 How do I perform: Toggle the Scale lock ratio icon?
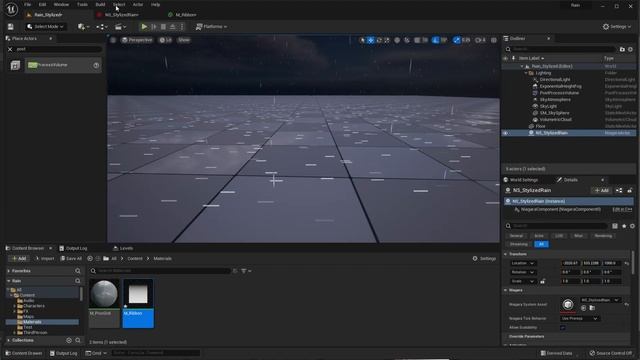click(542, 281)
